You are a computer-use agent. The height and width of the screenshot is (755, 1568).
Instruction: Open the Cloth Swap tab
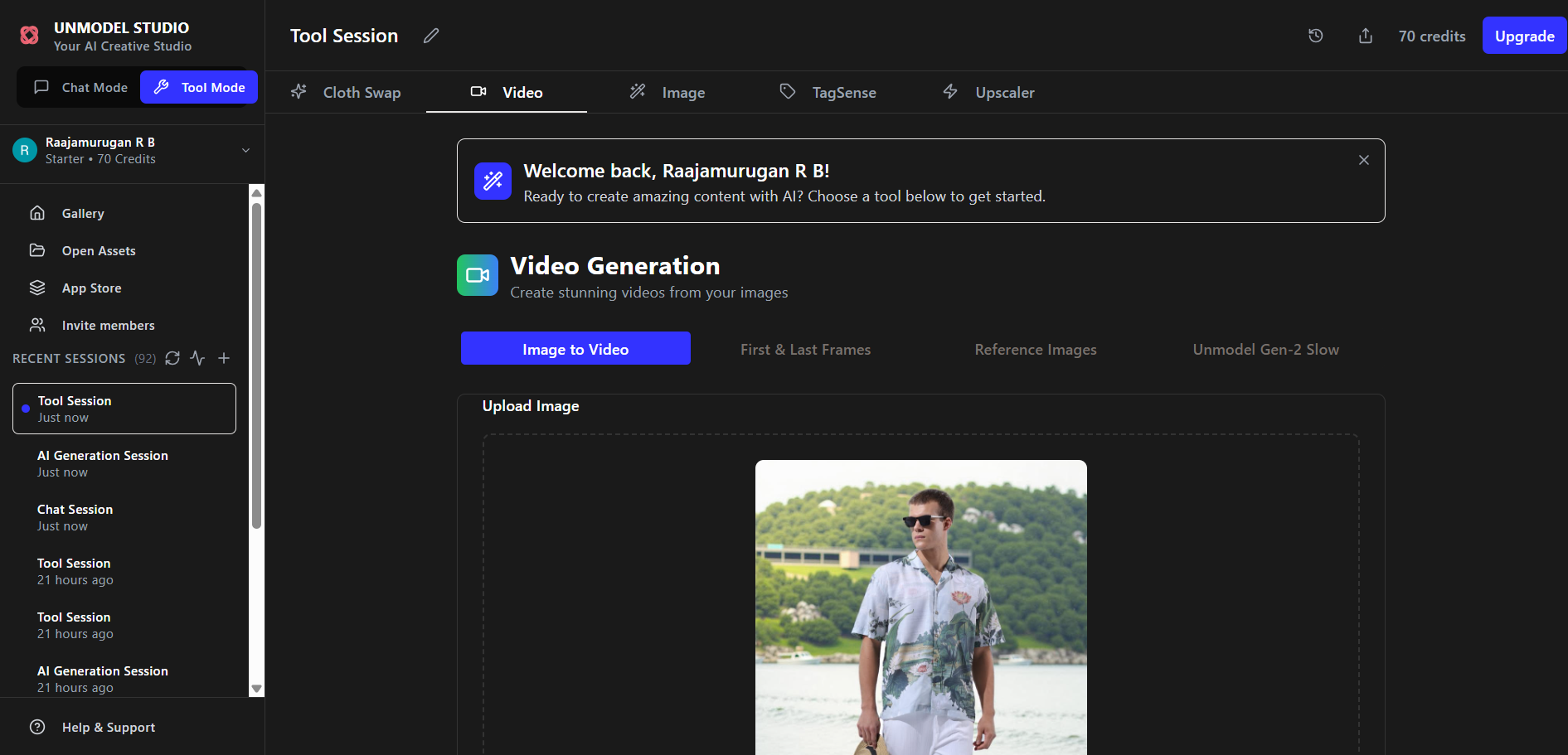pyautogui.click(x=346, y=92)
